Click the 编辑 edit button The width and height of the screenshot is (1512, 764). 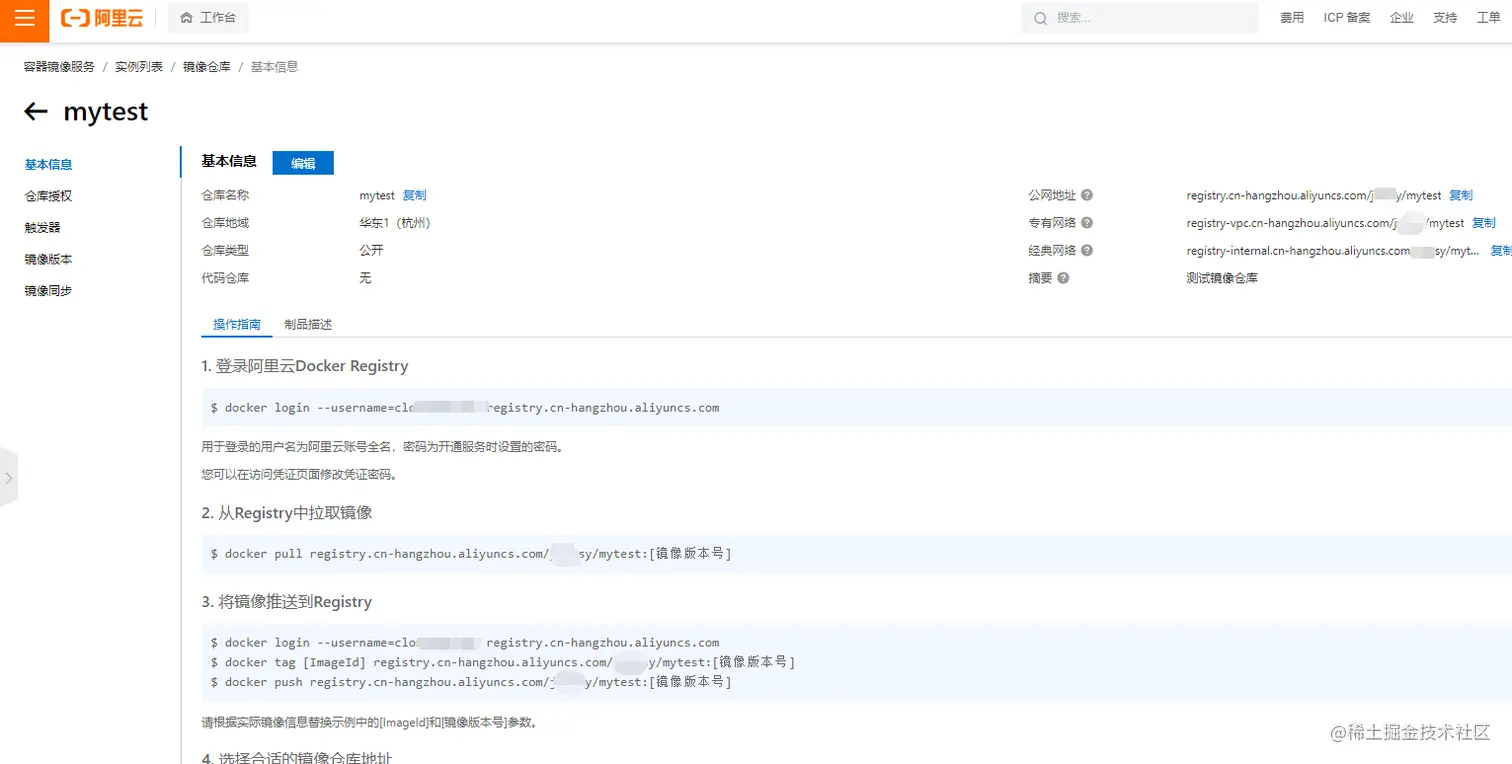coord(303,162)
